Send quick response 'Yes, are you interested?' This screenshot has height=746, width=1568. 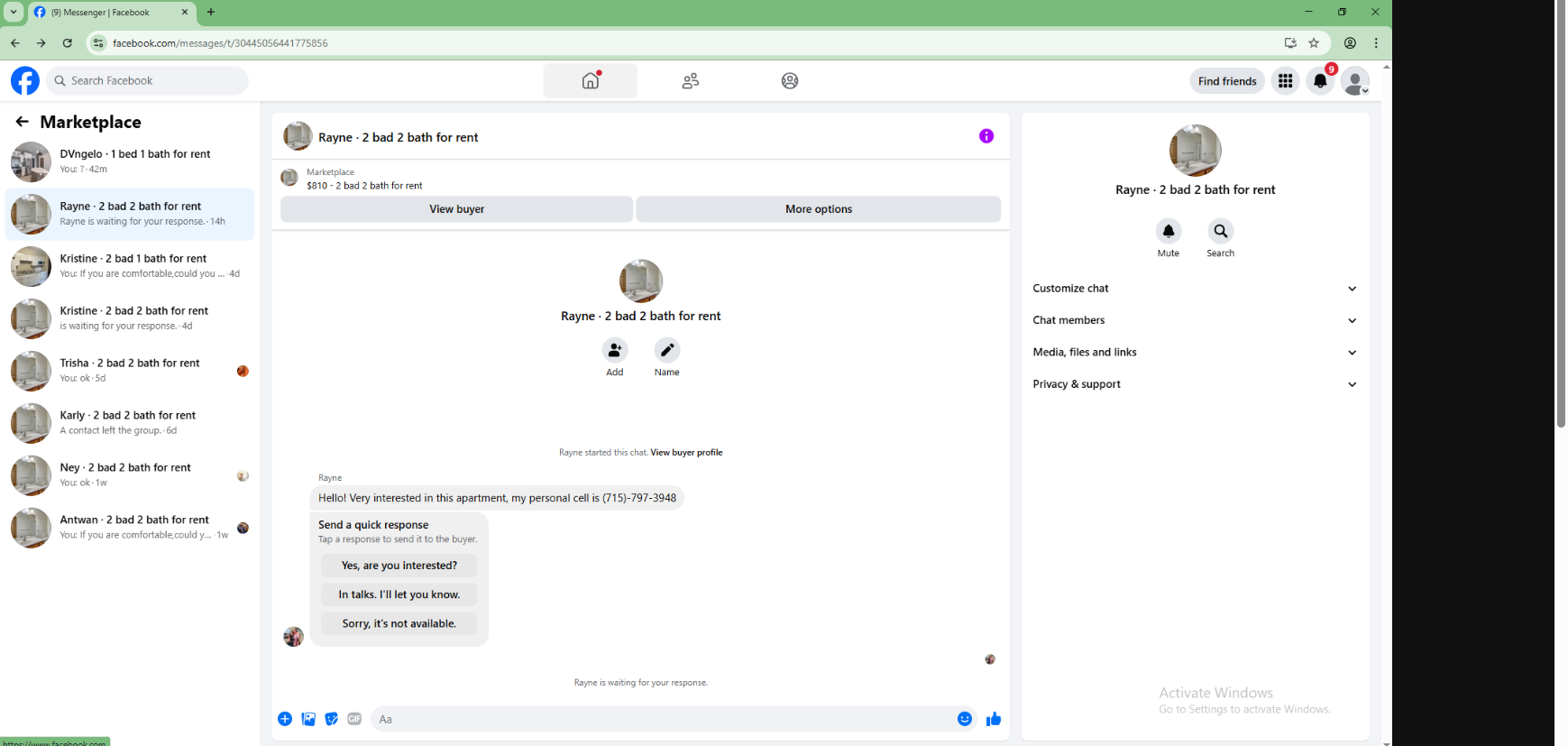tap(399, 566)
